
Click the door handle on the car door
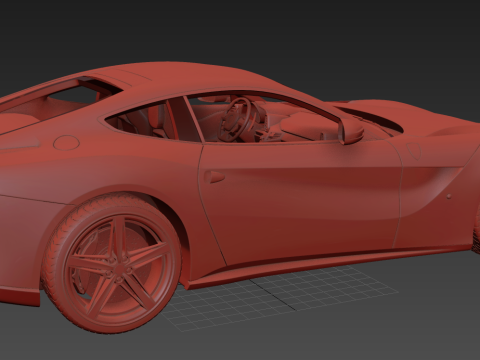(214, 177)
